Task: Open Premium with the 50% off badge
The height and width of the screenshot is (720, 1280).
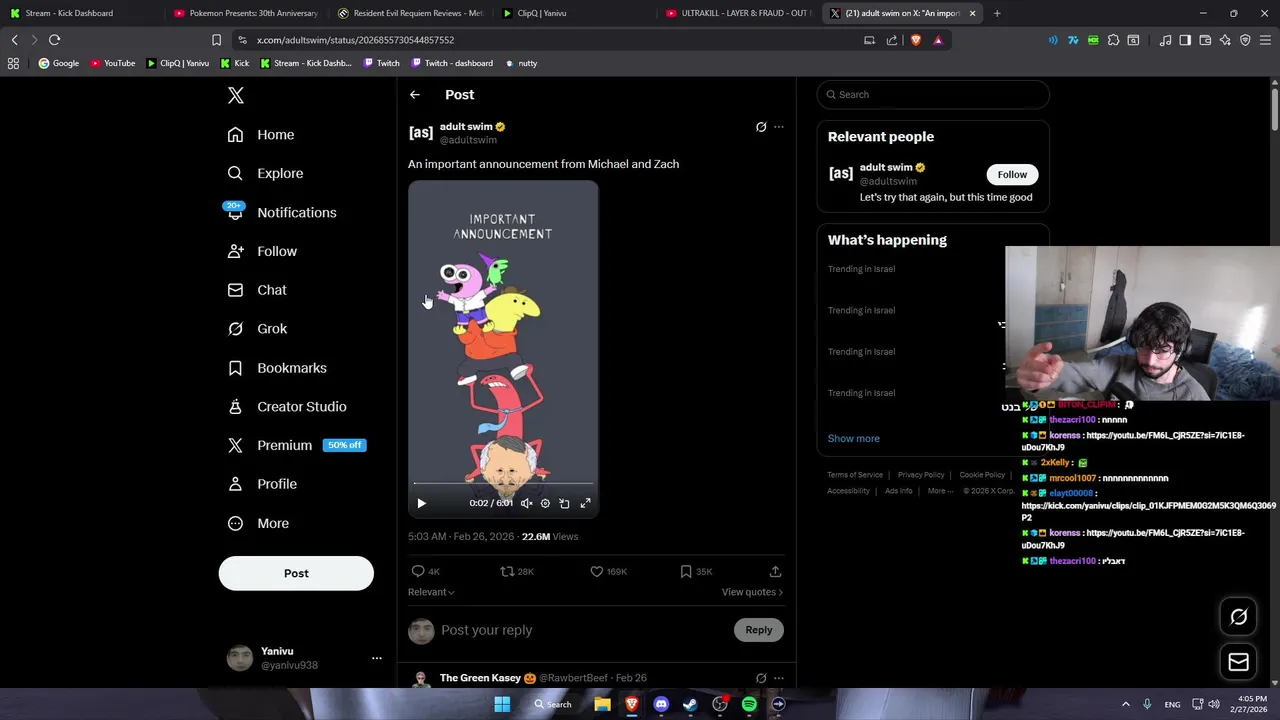Action: [x=297, y=445]
